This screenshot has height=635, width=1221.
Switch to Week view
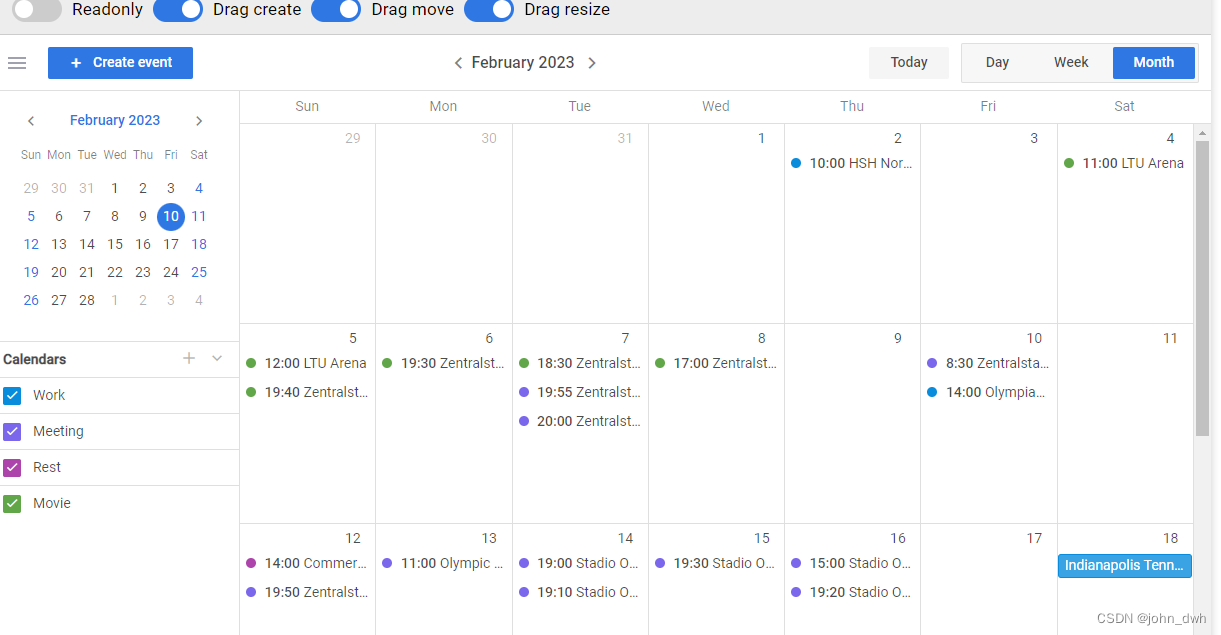(1071, 62)
